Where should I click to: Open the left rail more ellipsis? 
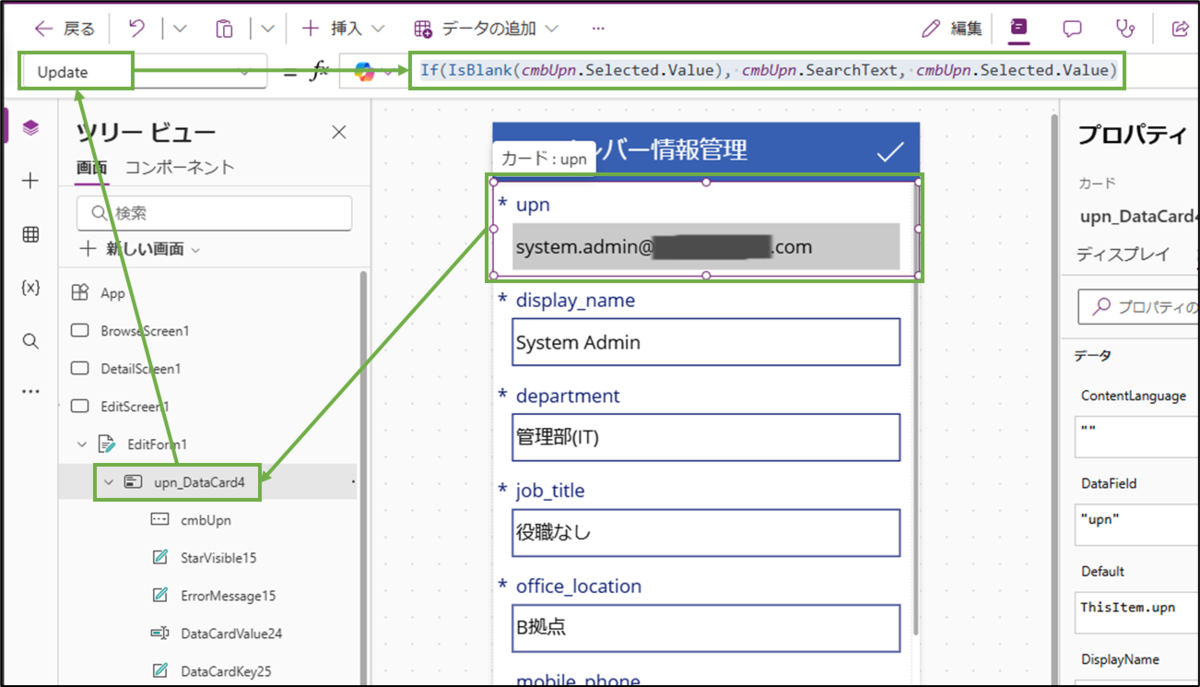31,391
